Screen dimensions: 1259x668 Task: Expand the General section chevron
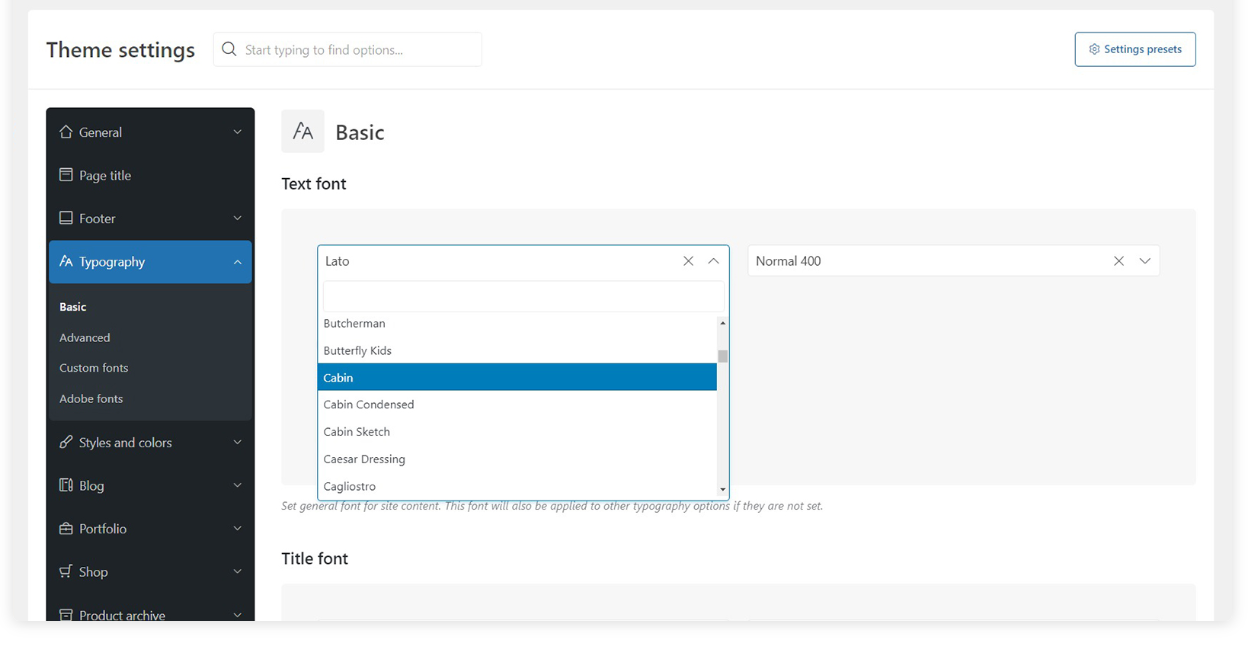(237, 132)
